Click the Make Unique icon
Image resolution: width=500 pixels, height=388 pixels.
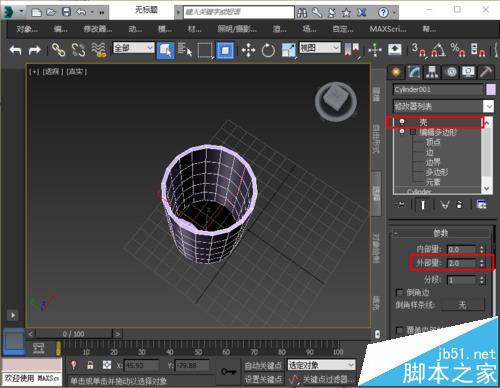point(445,205)
